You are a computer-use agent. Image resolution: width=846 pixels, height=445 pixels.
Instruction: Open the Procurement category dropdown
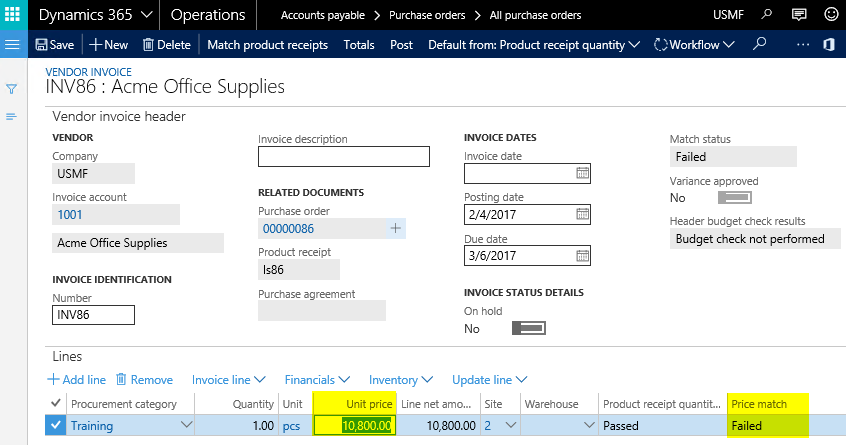coord(184,425)
